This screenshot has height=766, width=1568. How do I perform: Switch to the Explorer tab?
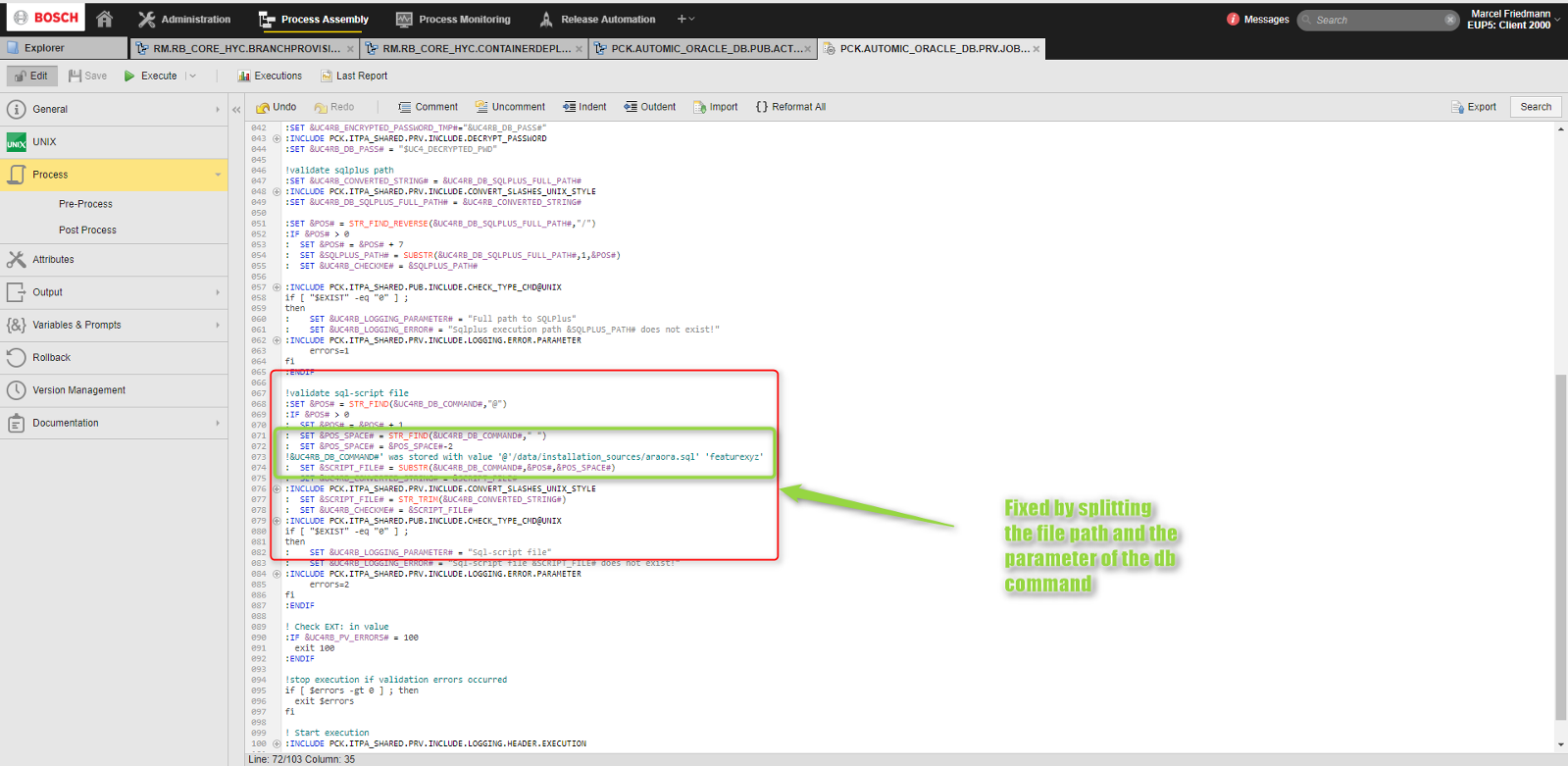point(64,48)
